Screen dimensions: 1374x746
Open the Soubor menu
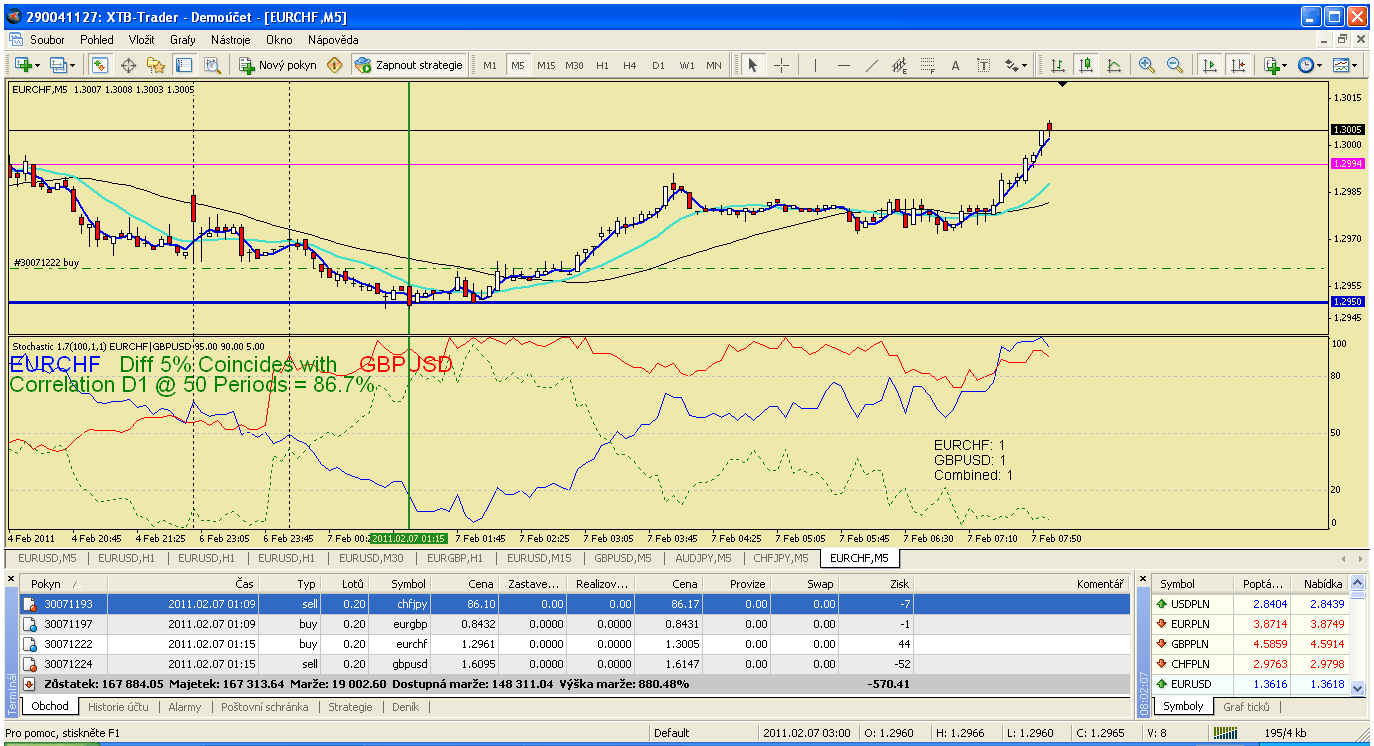47,40
